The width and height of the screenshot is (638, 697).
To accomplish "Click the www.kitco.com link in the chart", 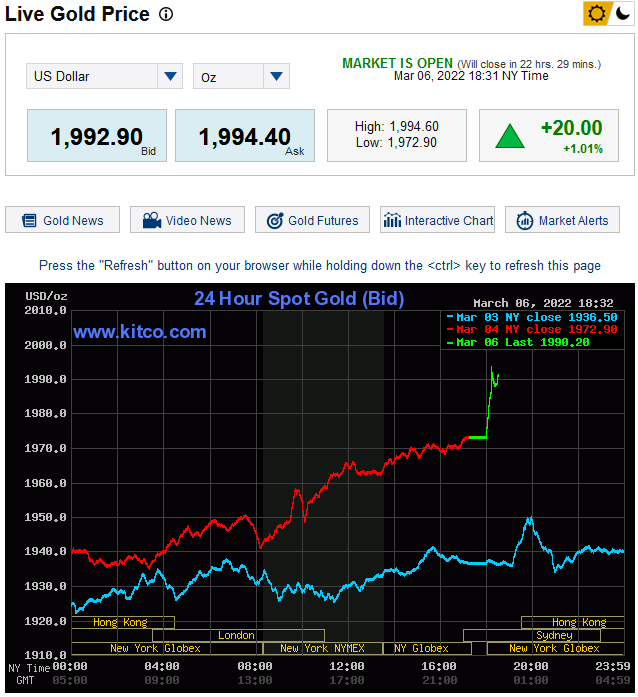I will pos(140,332).
